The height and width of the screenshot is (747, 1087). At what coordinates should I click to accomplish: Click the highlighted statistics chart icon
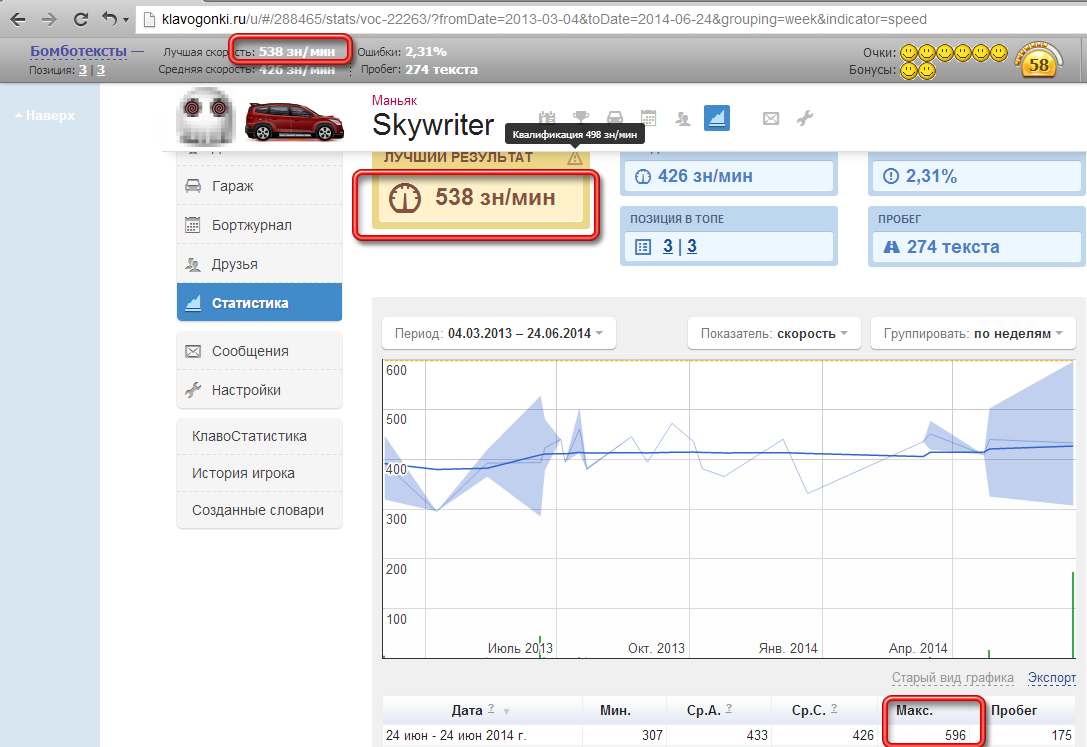click(717, 118)
